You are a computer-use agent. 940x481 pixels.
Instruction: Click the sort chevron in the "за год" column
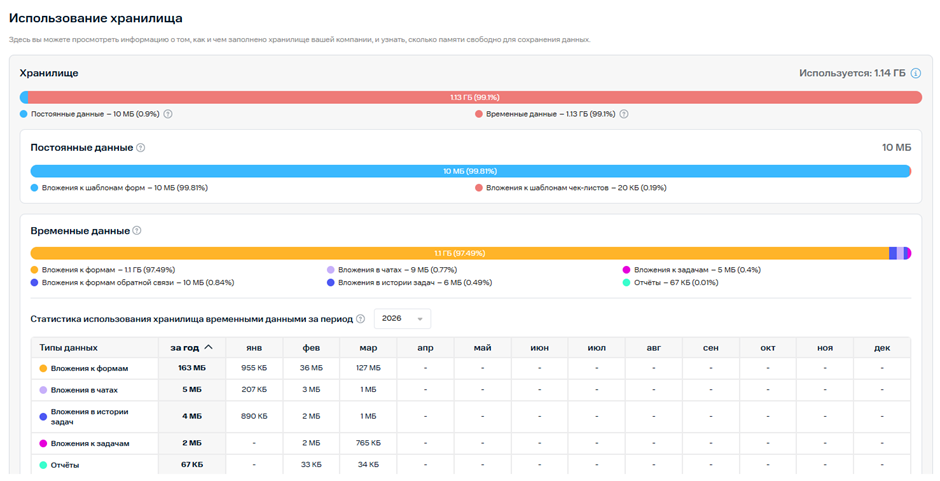(208, 348)
